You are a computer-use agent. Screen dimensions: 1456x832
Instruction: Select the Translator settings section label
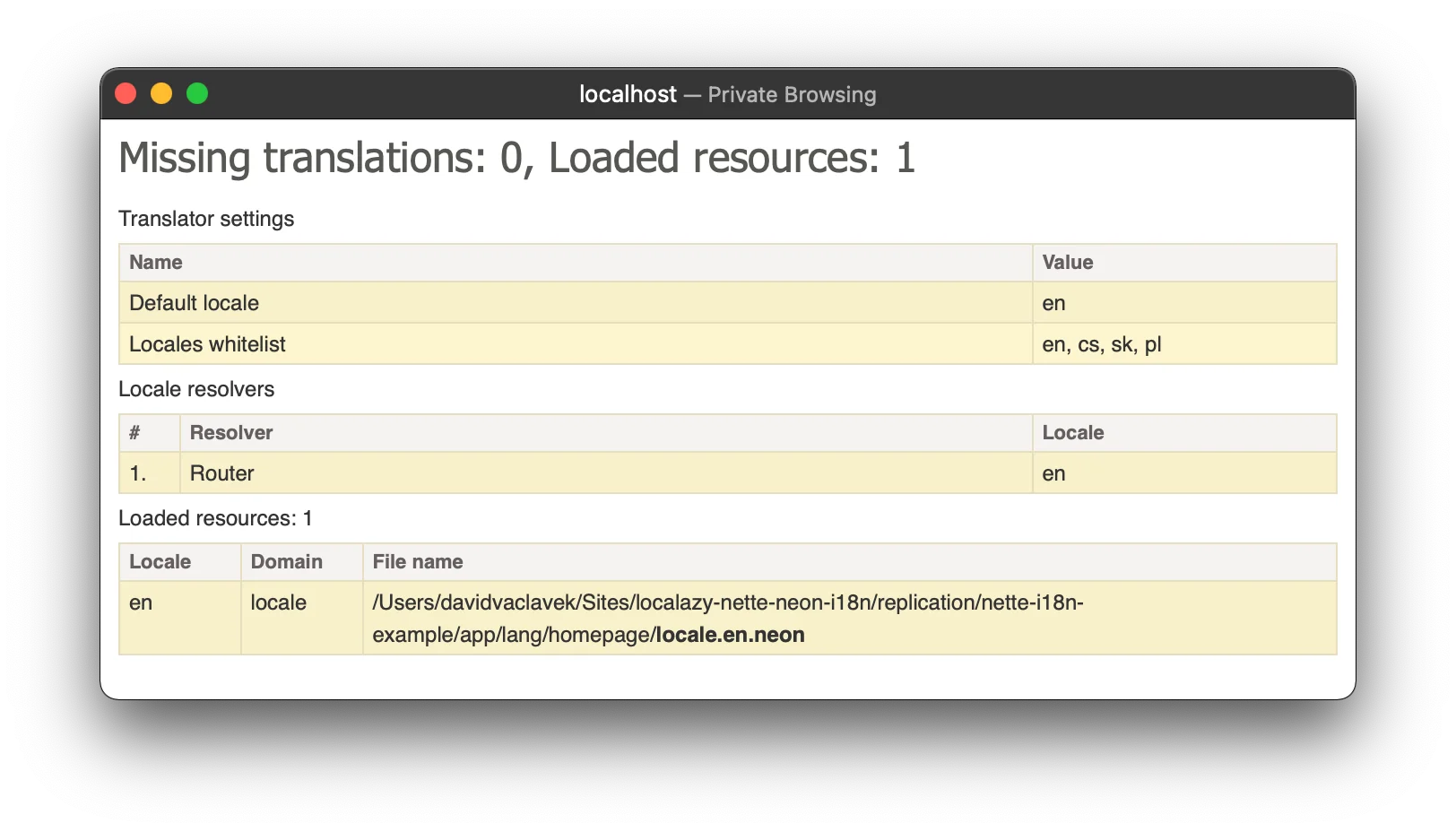point(206,219)
